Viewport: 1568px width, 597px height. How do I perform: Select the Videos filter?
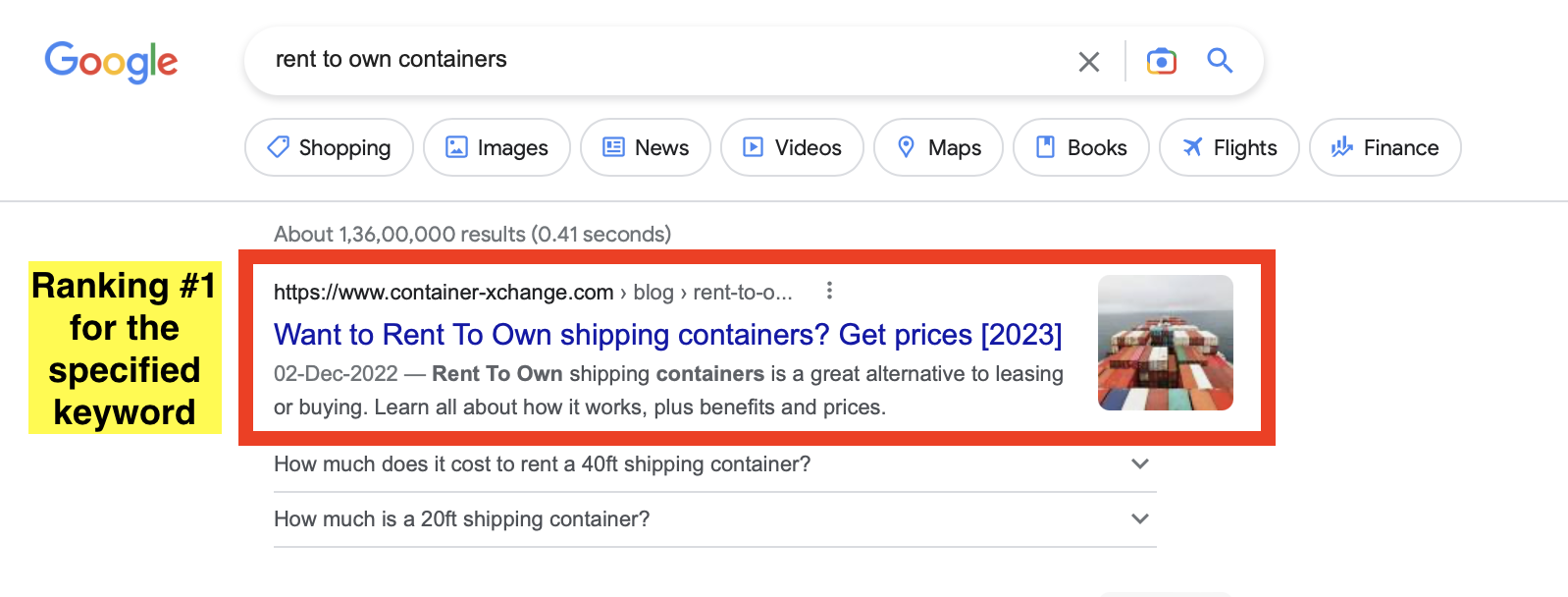point(792,147)
